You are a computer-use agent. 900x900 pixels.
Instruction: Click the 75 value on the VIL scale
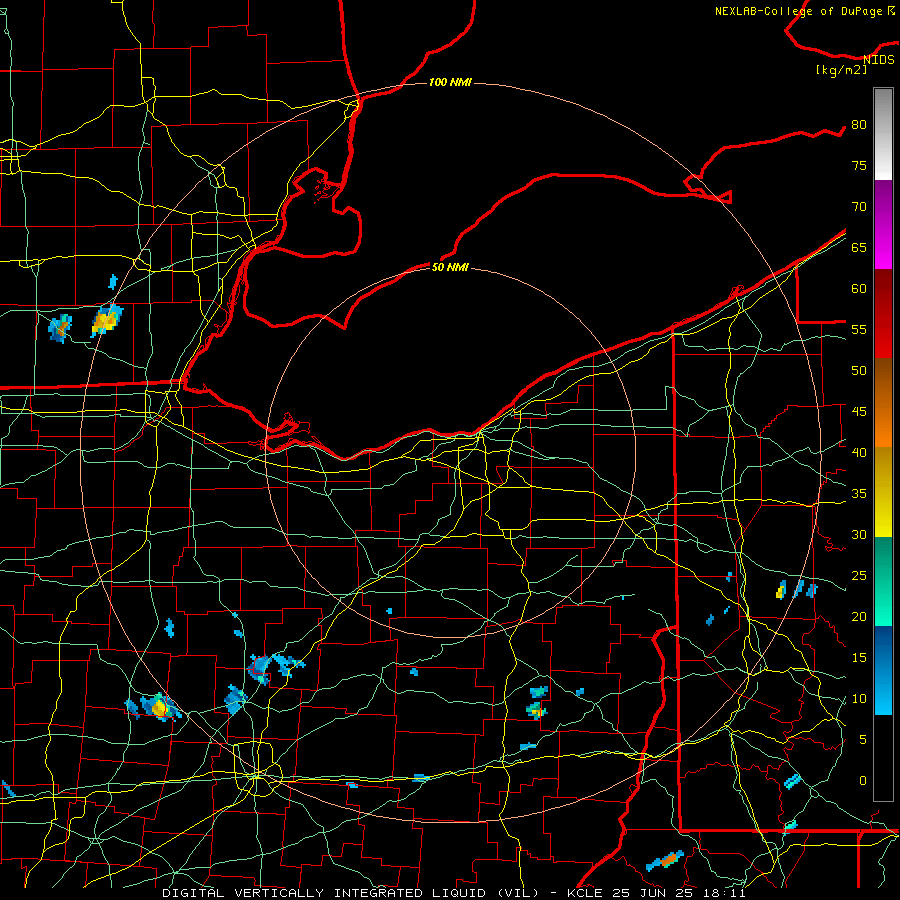[859, 165]
